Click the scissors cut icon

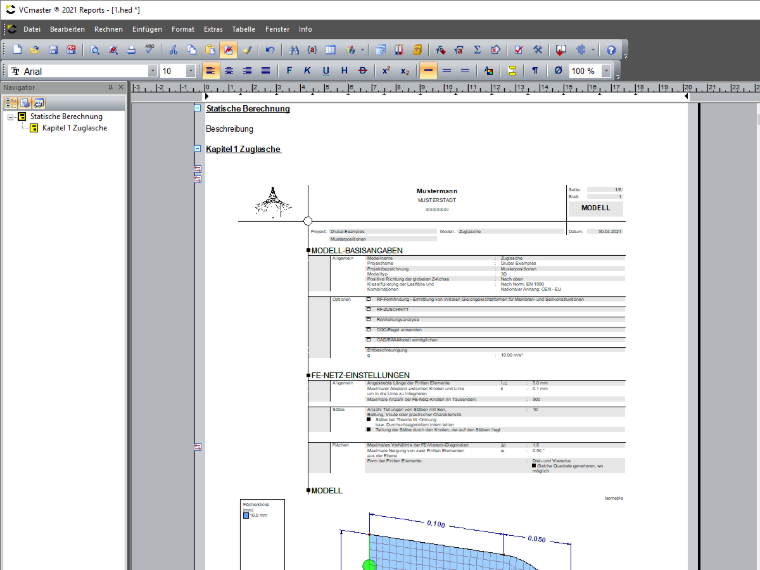[x=173, y=49]
